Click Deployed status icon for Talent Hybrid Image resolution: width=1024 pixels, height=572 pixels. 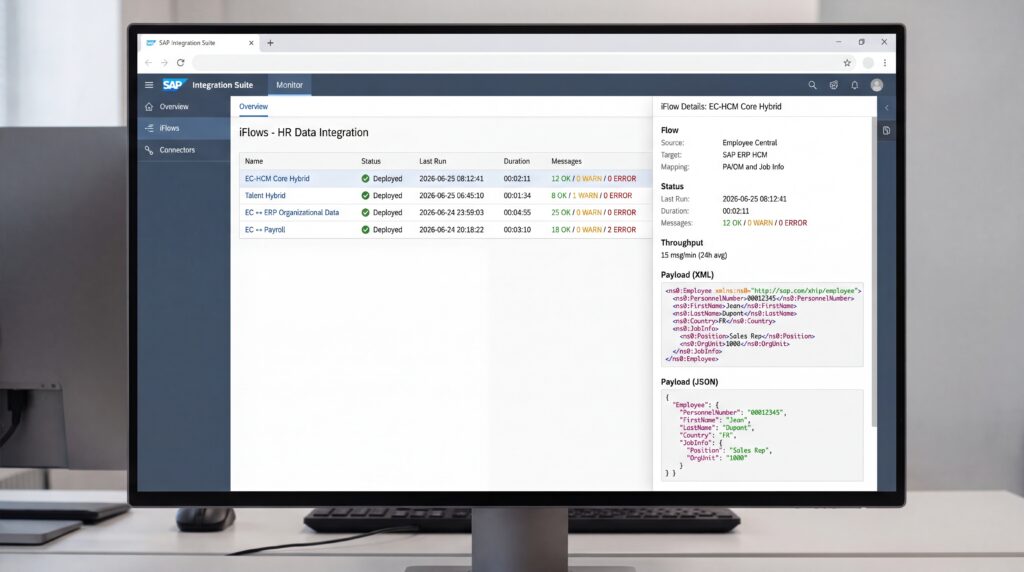point(365,195)
